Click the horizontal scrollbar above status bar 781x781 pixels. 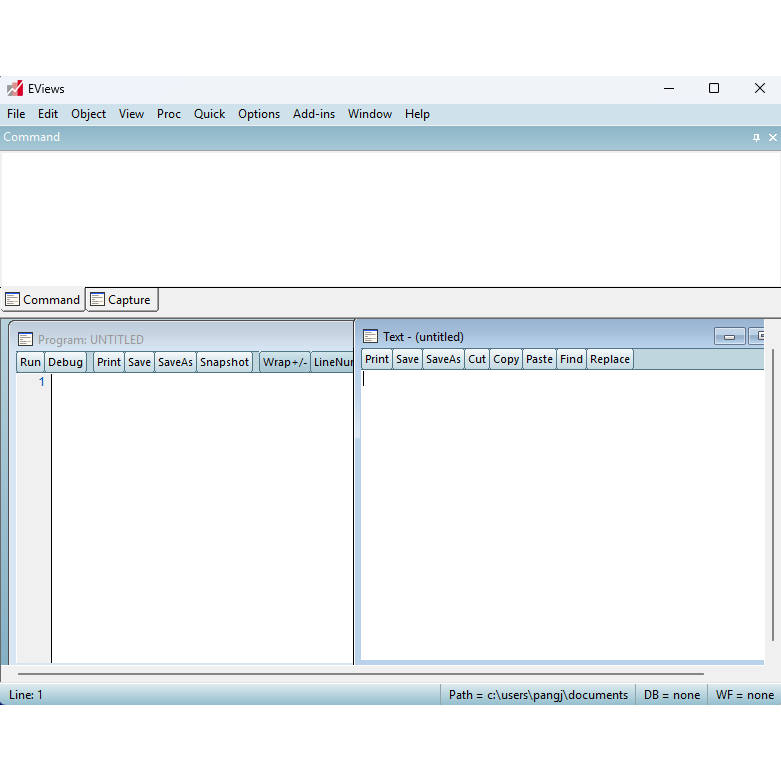[360, 674]
